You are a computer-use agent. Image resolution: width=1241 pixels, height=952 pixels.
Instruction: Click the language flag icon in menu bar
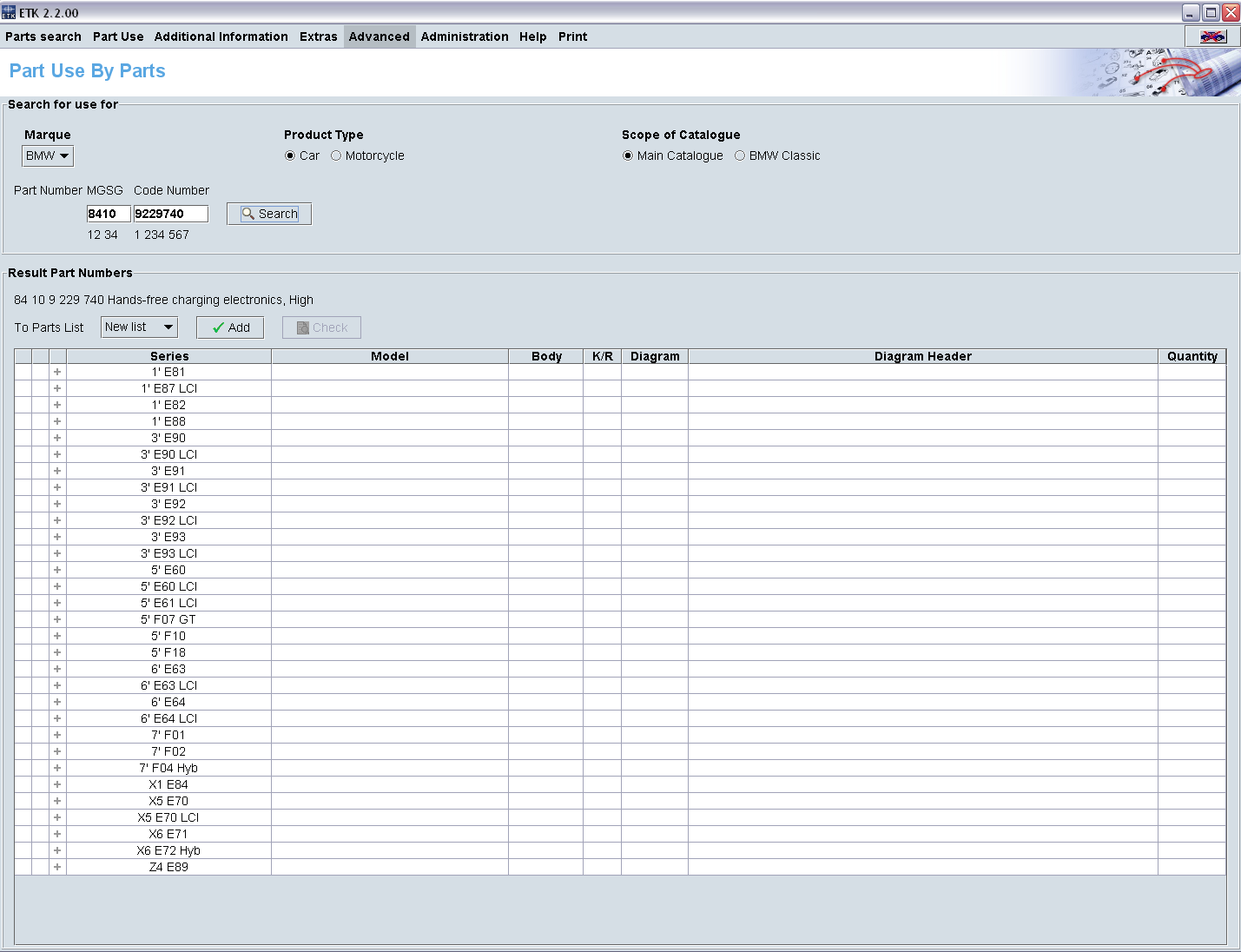tap(1212, 36)
